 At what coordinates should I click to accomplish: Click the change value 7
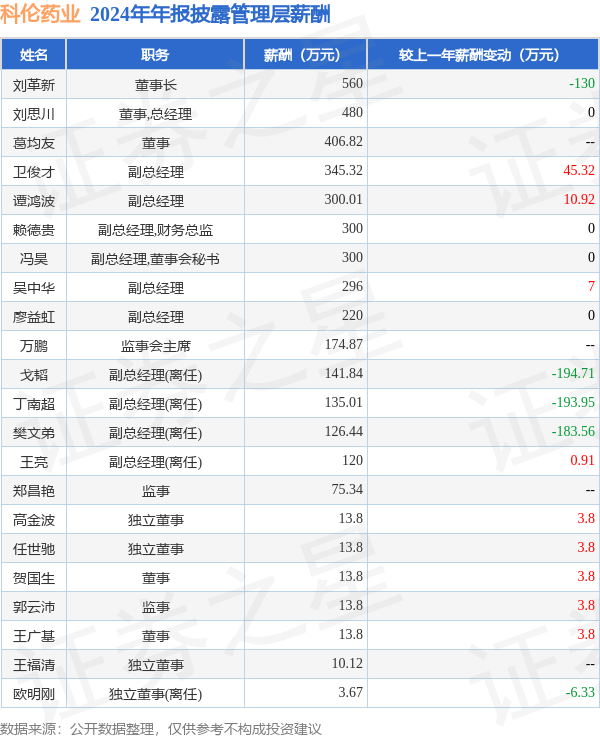coord(591,287)
